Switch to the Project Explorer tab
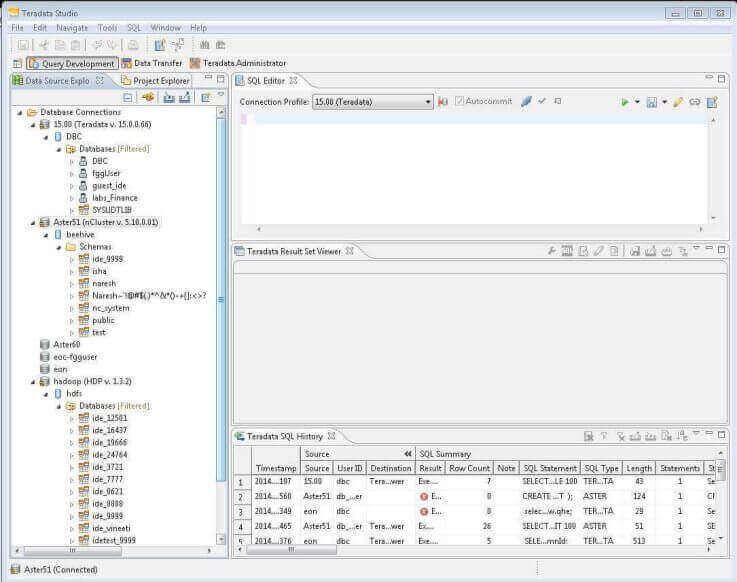The height and width of the screenshot is (582, 737). (x=156, y=81)
